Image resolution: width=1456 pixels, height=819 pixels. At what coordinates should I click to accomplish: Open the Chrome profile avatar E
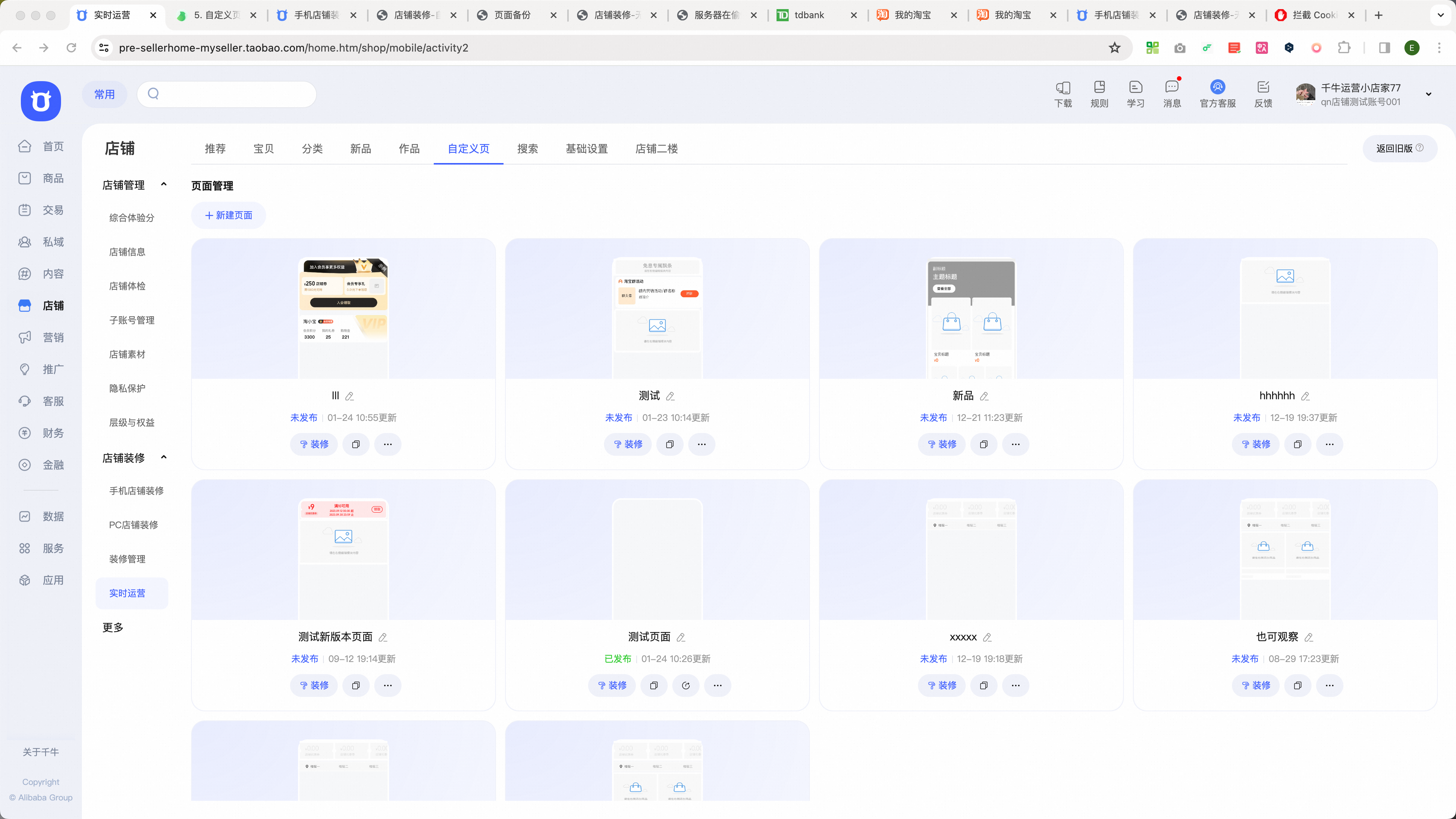pyautogui.click(x=1412, y=48)
